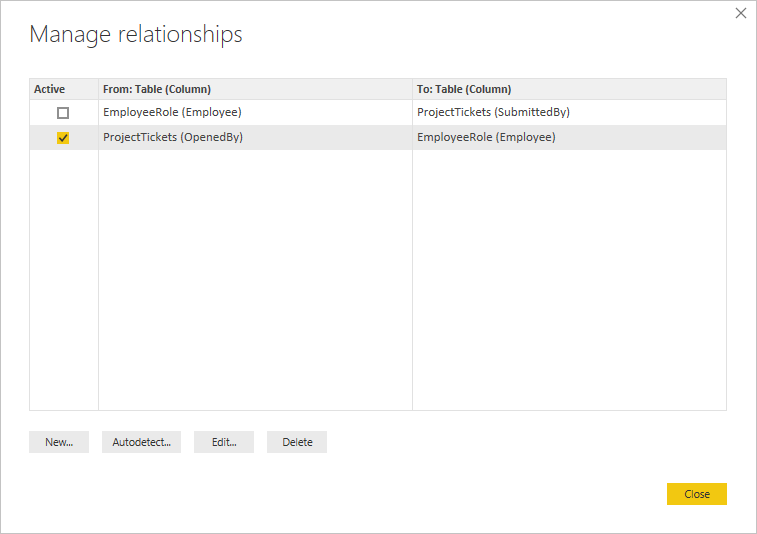Enable the EmployeeRole to ProjectTickets relationship checkbox

pyautogui.click(x=63, y=113)
